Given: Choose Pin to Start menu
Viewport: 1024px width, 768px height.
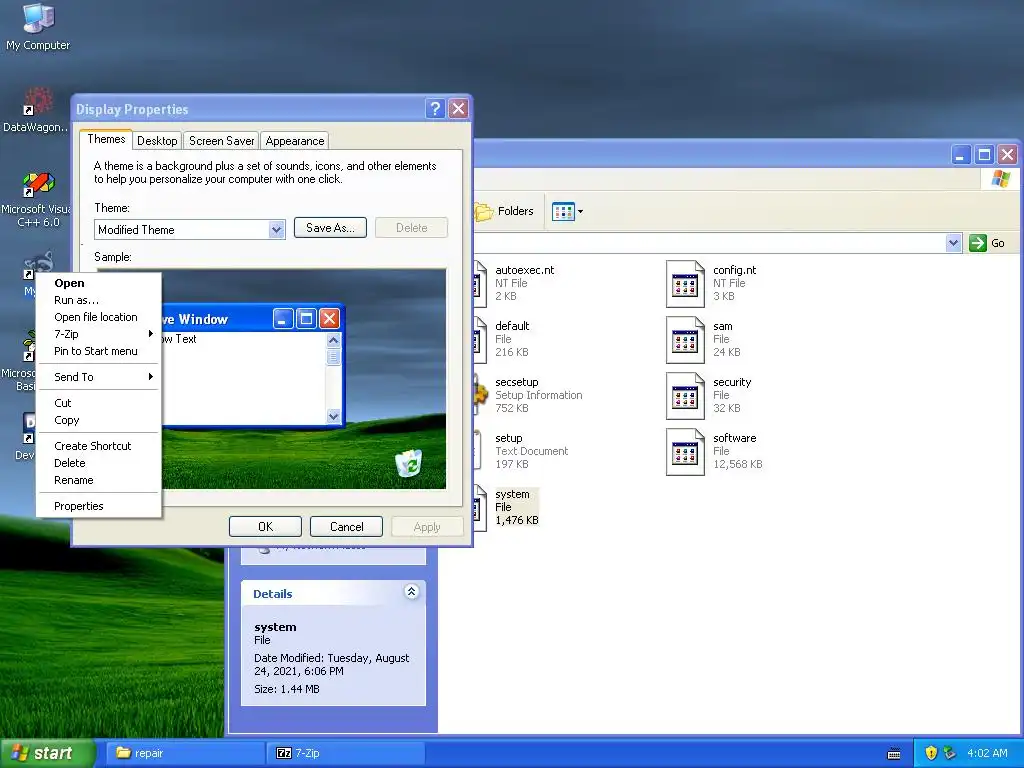Looking at the screenshot, I should coord(98,351).
